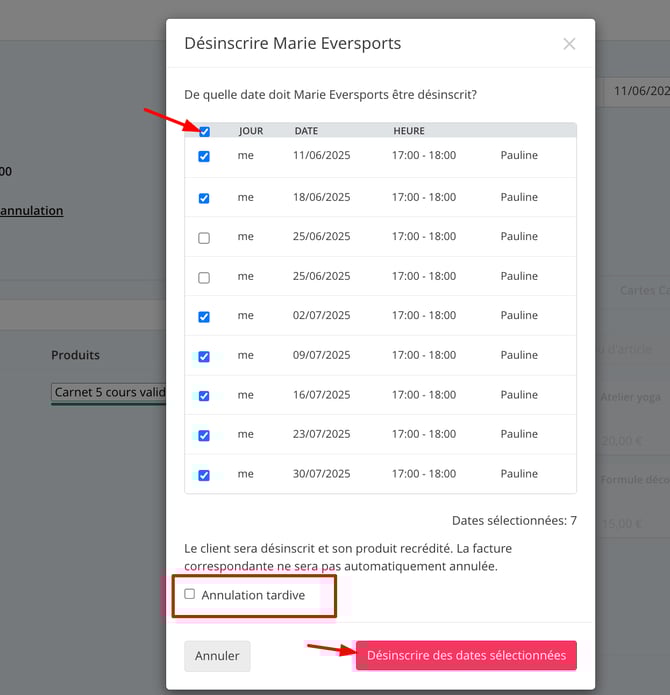Open the annulation link behind dialog
The height and width of the screenshot is (695, 670).
pyautogui.click(x=32, y=211)
